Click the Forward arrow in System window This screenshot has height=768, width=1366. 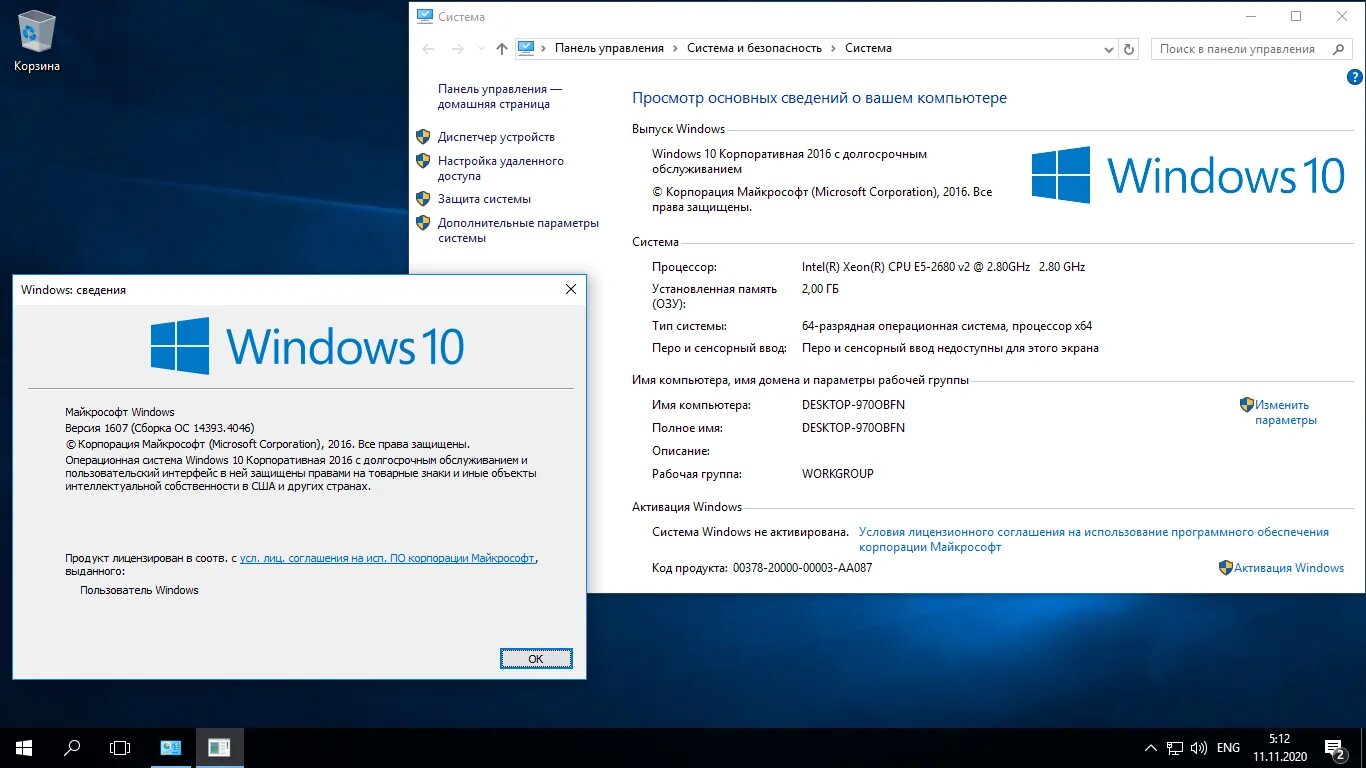click(x=458, y=48)
